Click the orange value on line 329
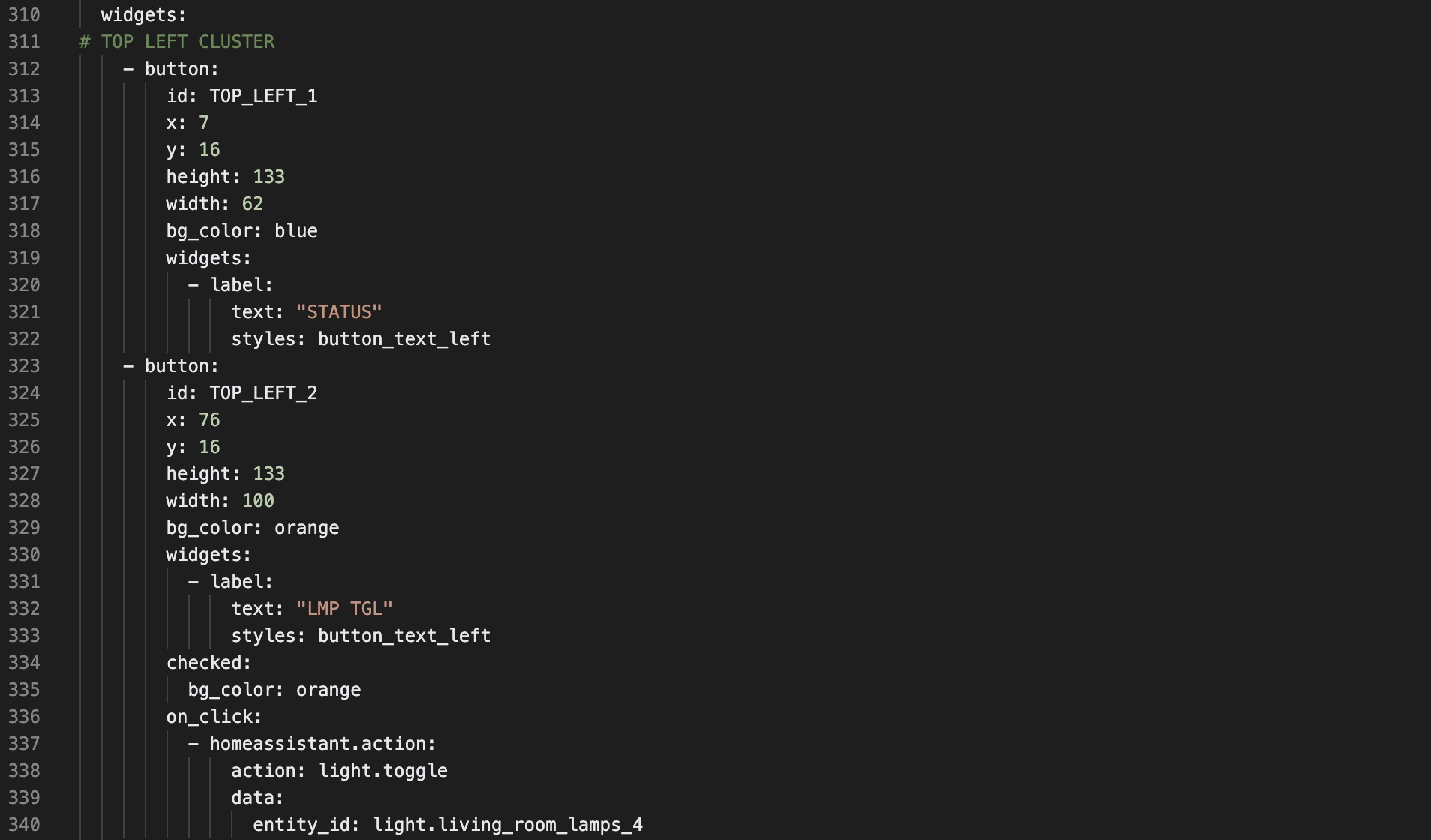The image size is (1431, 840). 307,528
